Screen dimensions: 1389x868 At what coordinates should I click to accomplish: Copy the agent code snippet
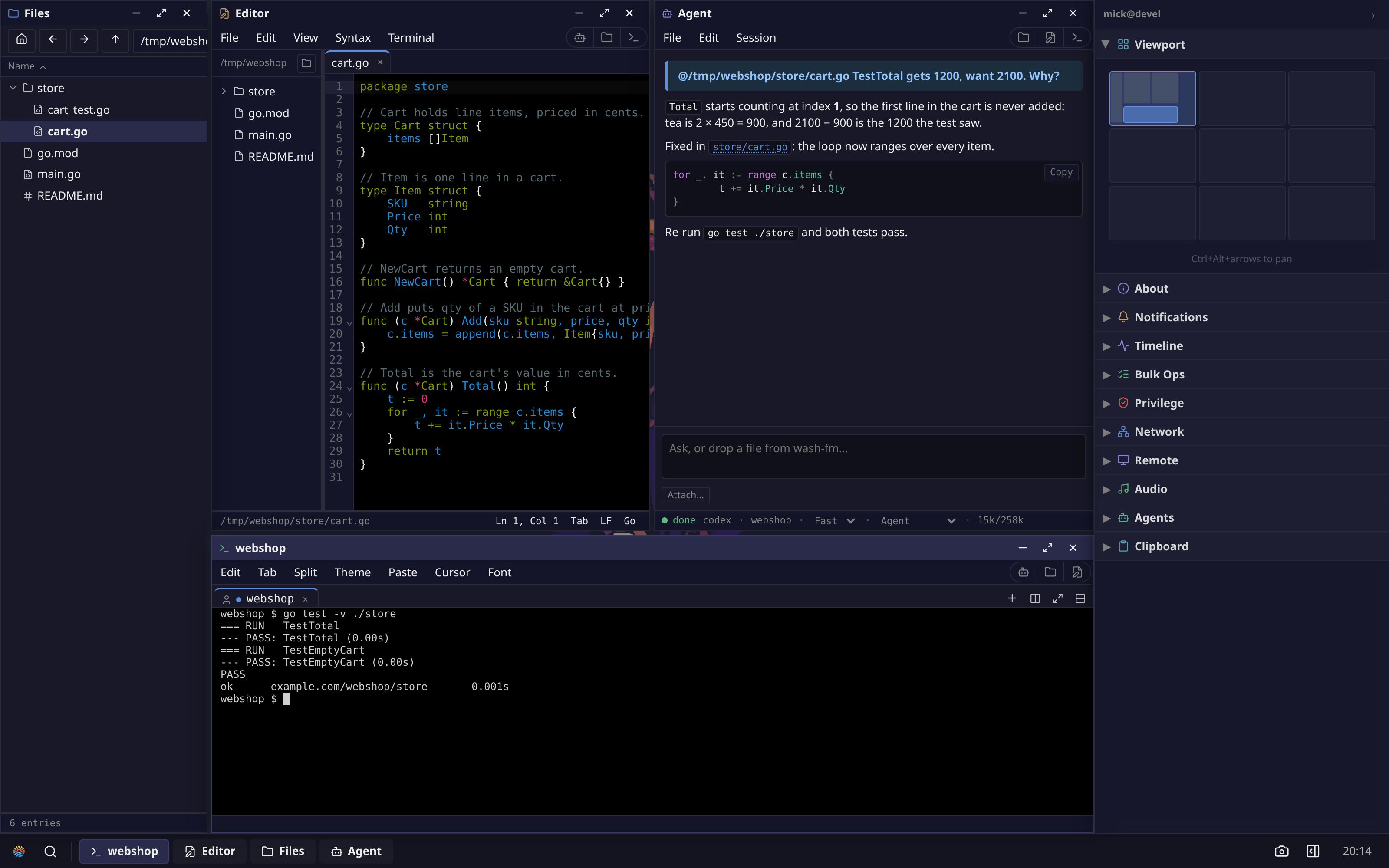point(1061,172)
